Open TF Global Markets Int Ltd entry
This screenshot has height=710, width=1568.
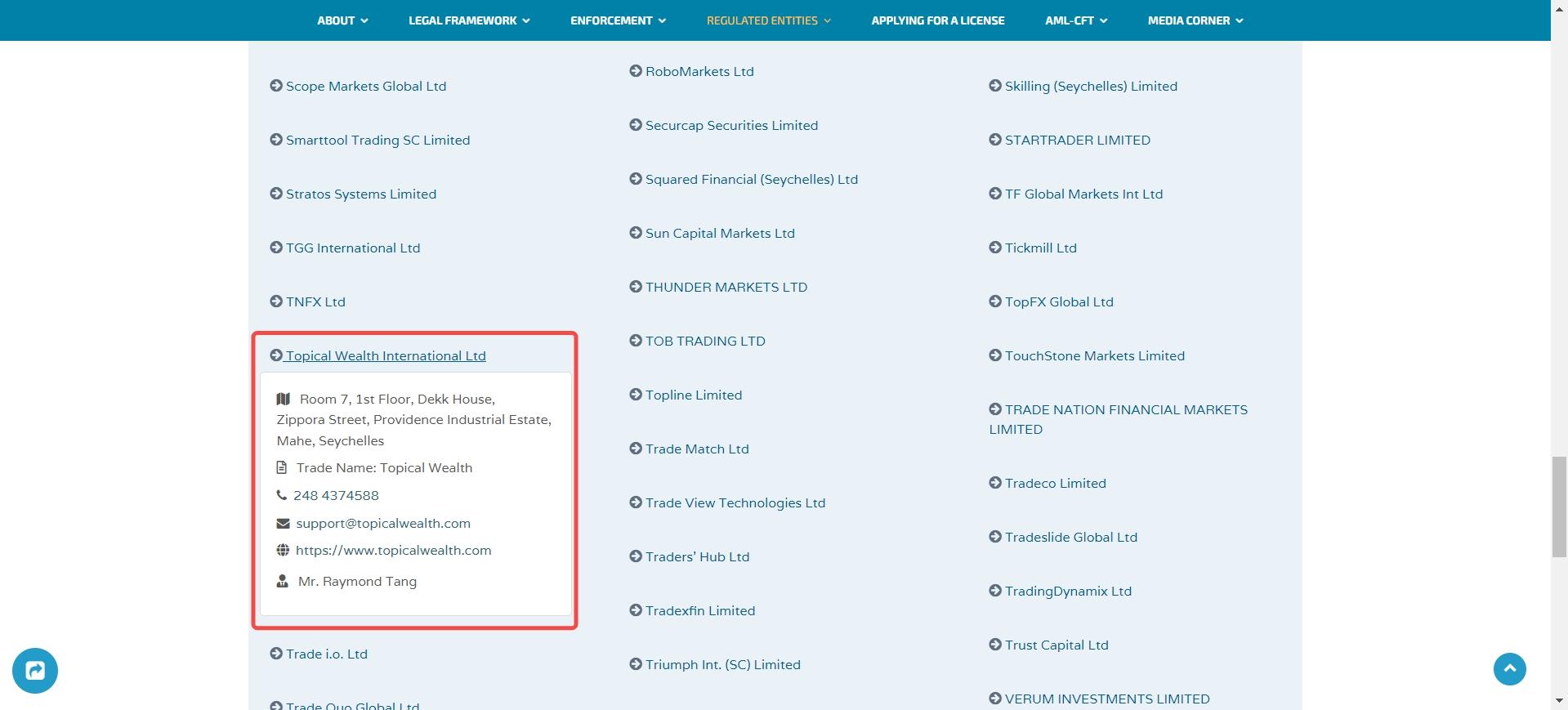click(1075, 194)
